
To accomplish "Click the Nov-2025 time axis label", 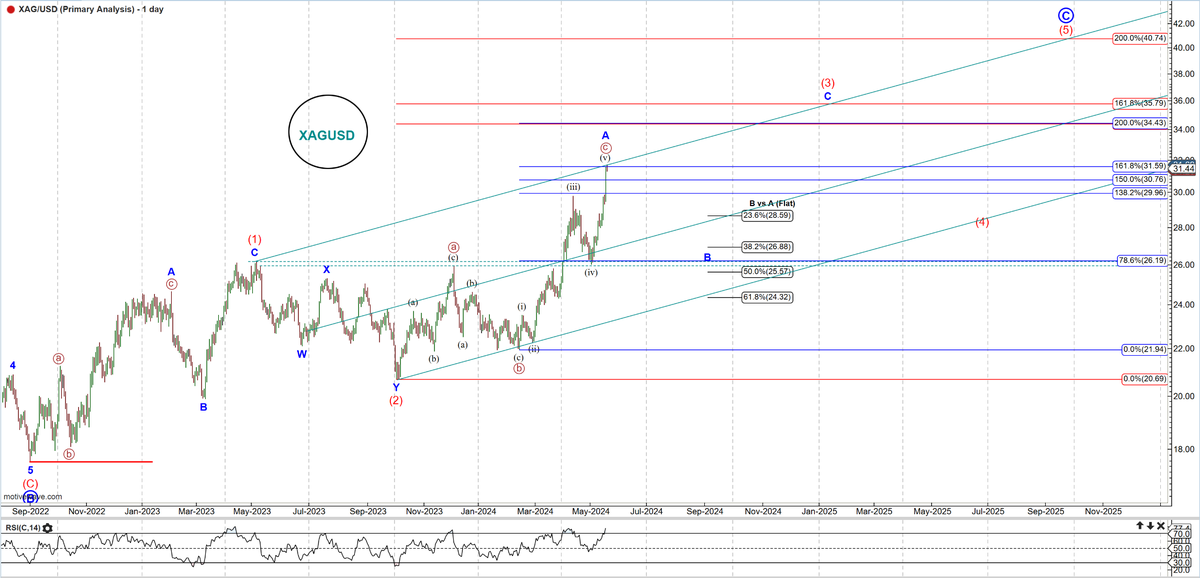I will pos(1103,510).
